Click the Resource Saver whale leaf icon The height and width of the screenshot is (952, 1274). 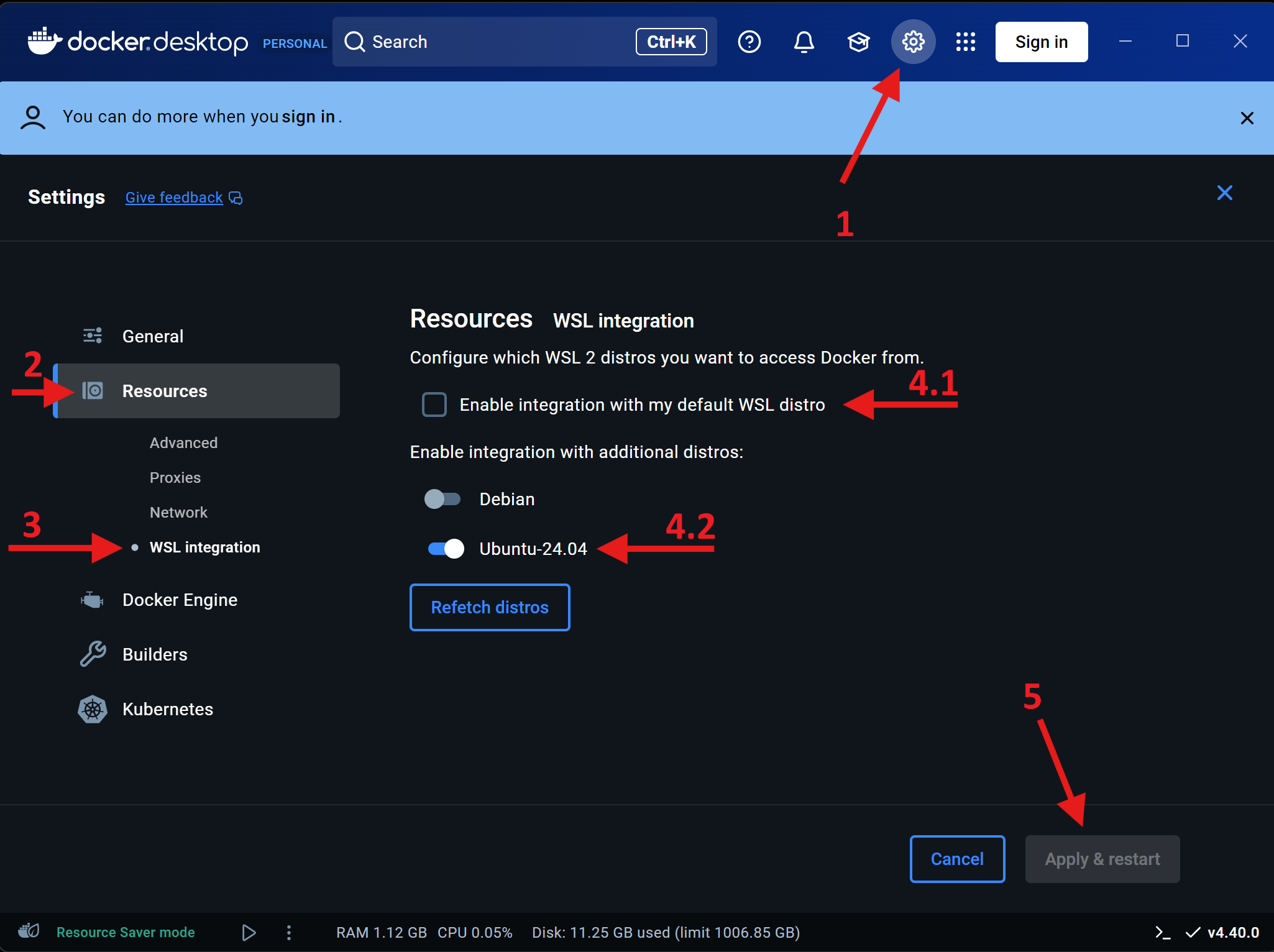coord(29,931)
